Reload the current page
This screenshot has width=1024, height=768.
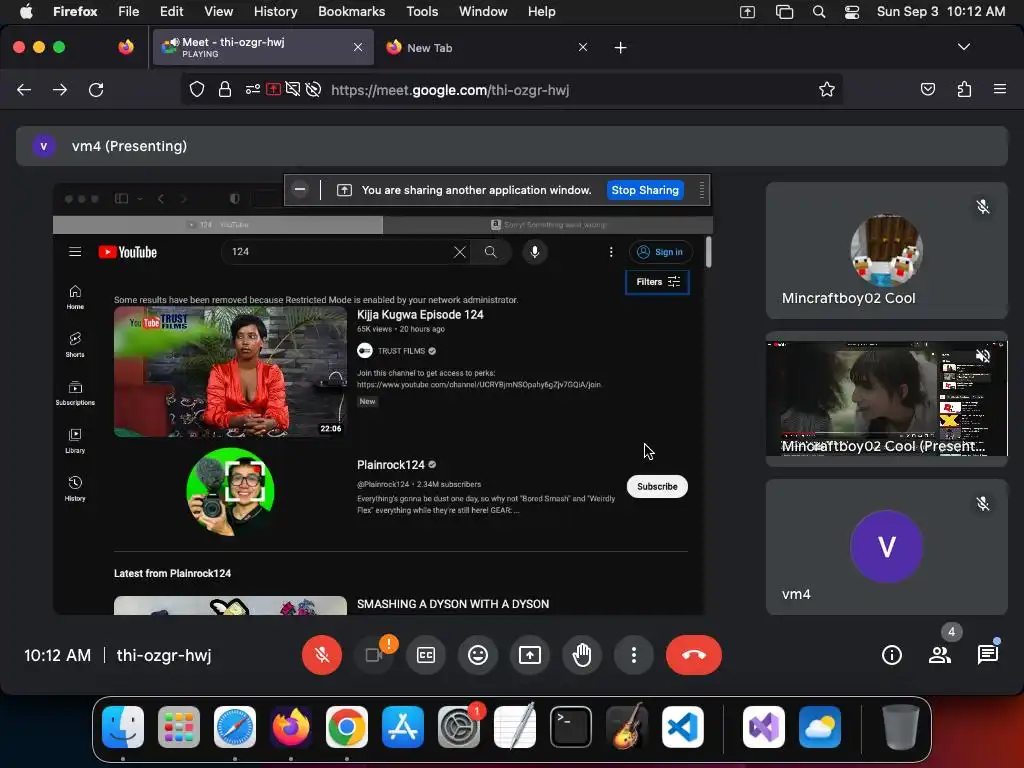pyautogui.click(x=96, y=89)
